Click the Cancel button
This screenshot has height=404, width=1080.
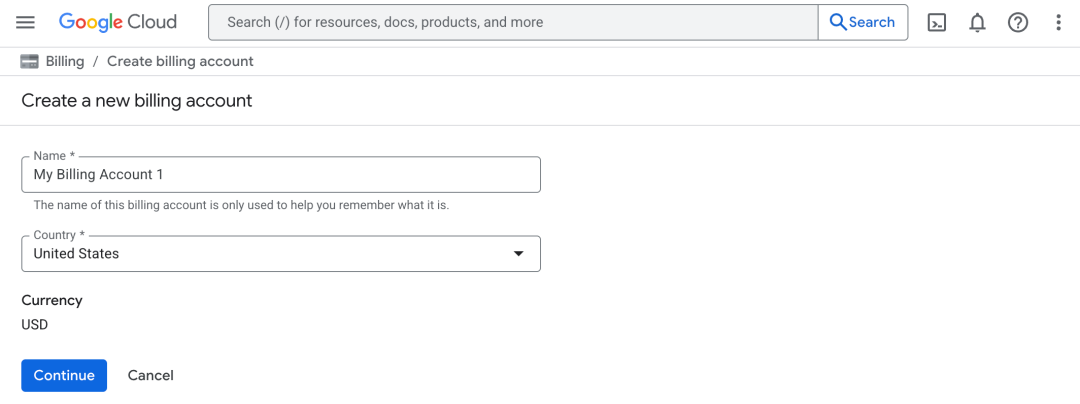[151, 376]
